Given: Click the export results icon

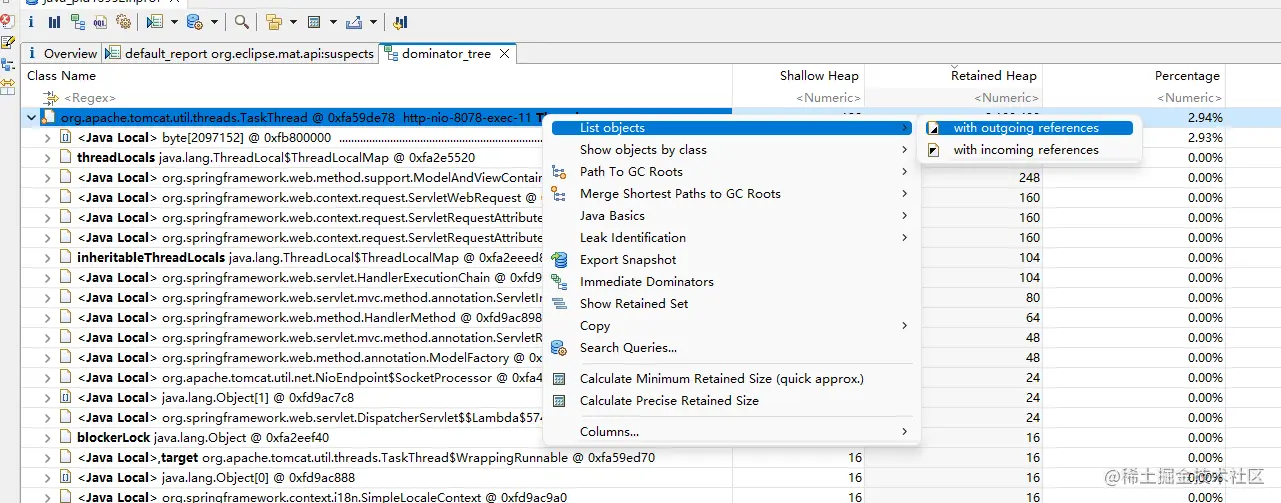Looking at the screenshot, I should pyautogui.click(x=354, y=21).
